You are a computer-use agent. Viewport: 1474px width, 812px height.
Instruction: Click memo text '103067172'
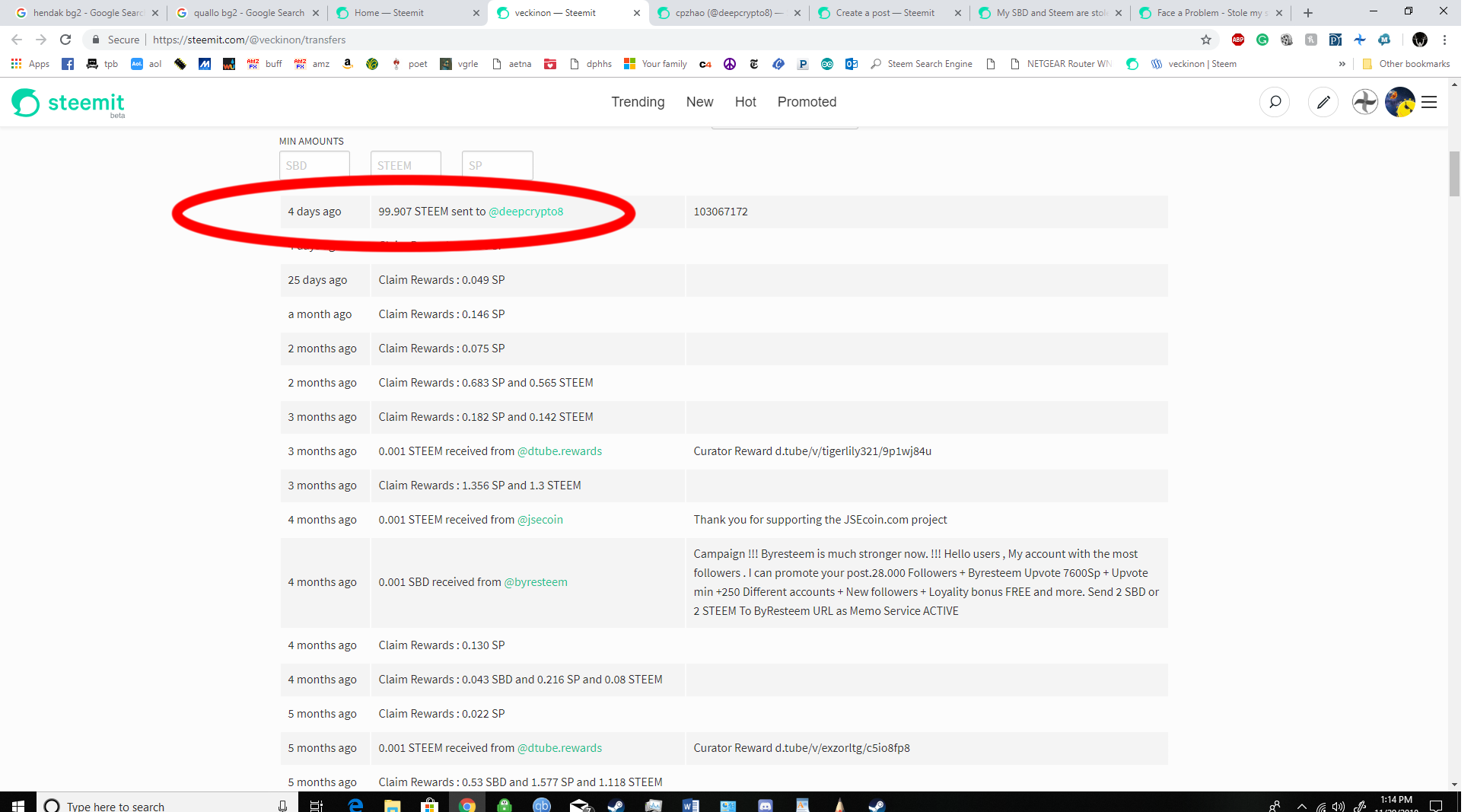click(x=721, y=212)
